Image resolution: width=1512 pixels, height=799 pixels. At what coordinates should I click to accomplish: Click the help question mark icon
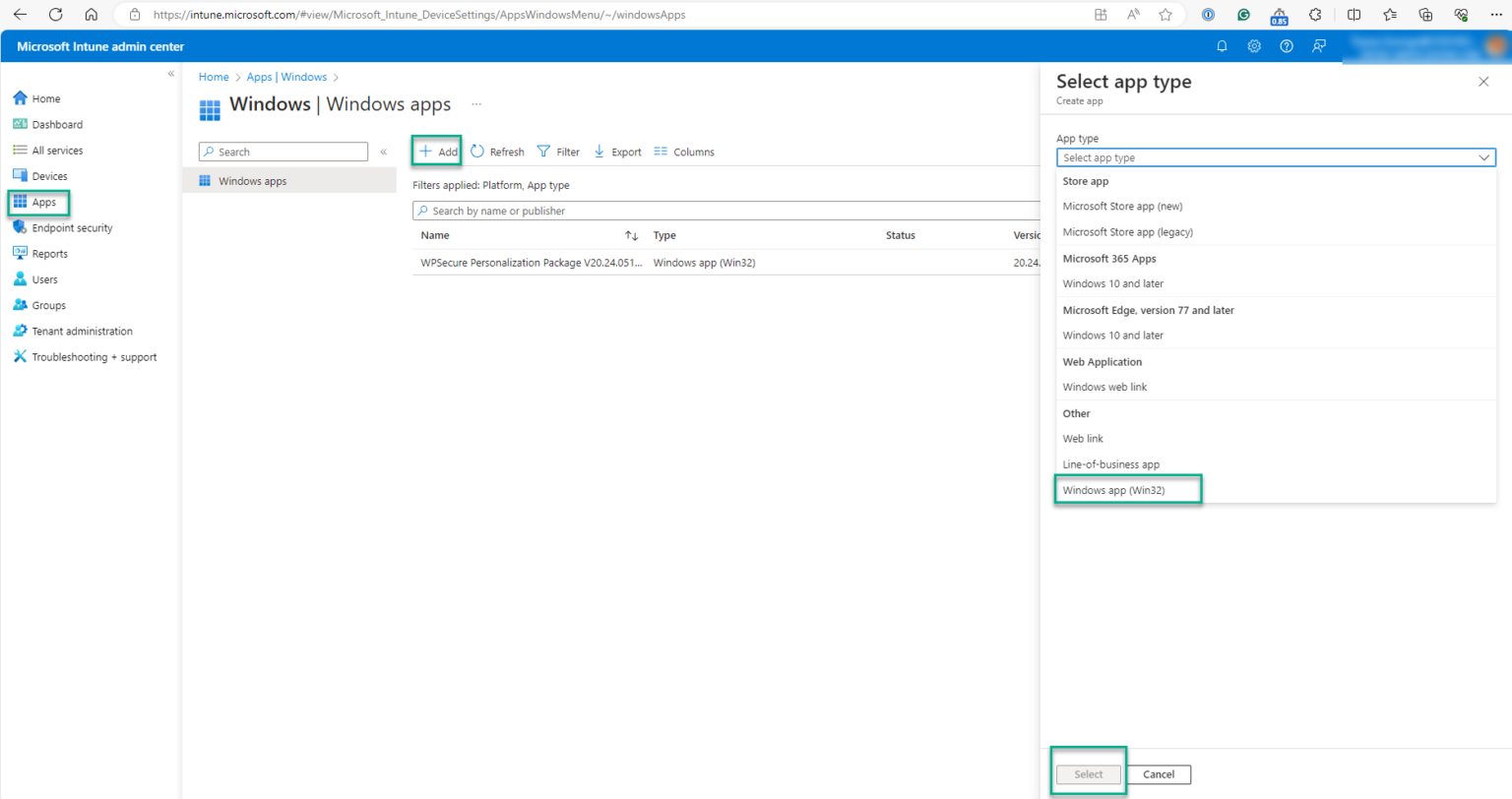click(1286, 46)
